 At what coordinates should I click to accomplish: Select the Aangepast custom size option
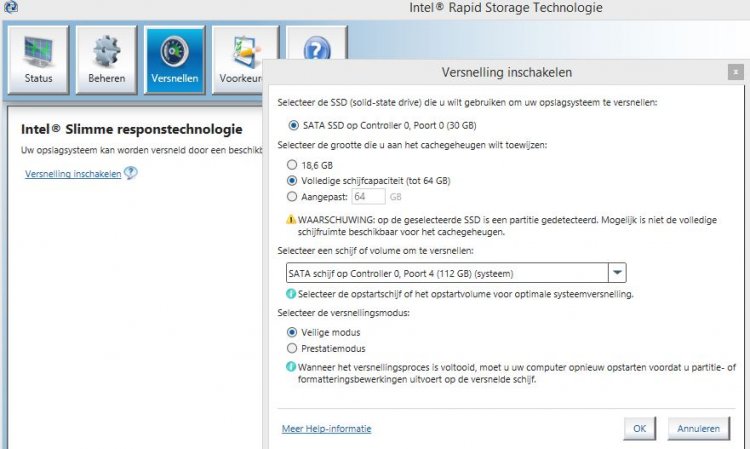point(292,197)
